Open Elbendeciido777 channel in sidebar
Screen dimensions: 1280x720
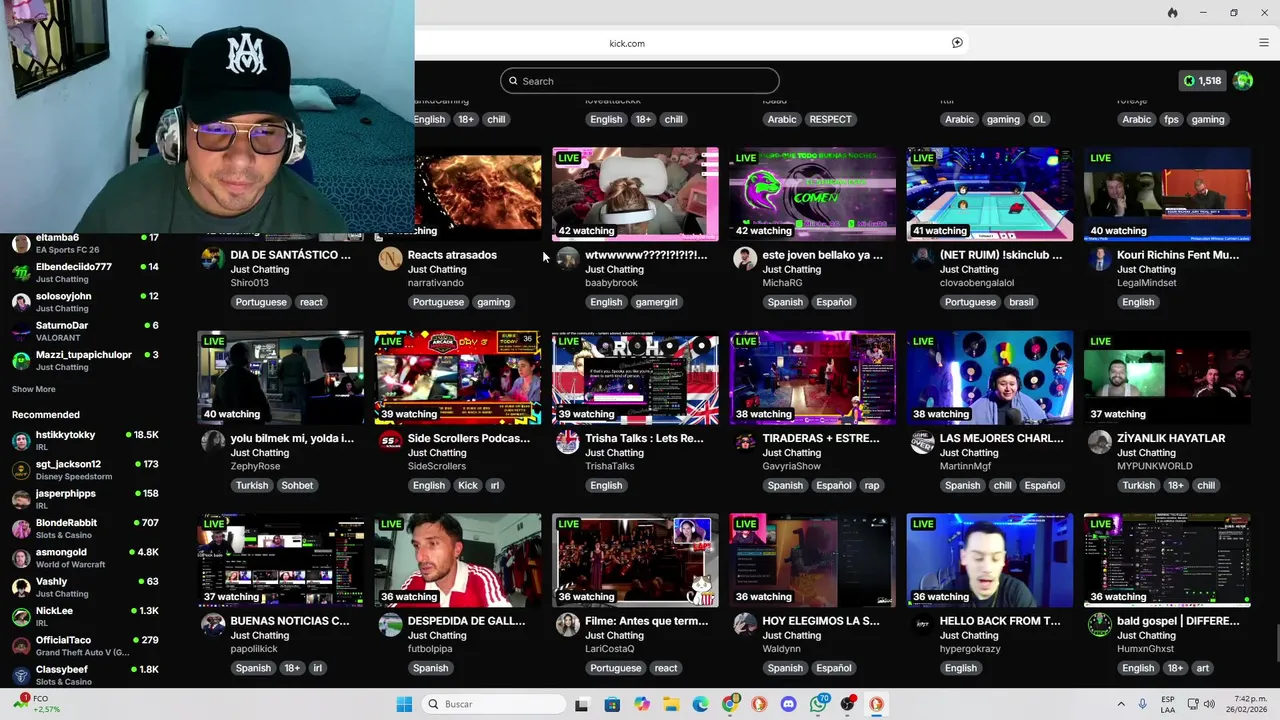[85, 272]
